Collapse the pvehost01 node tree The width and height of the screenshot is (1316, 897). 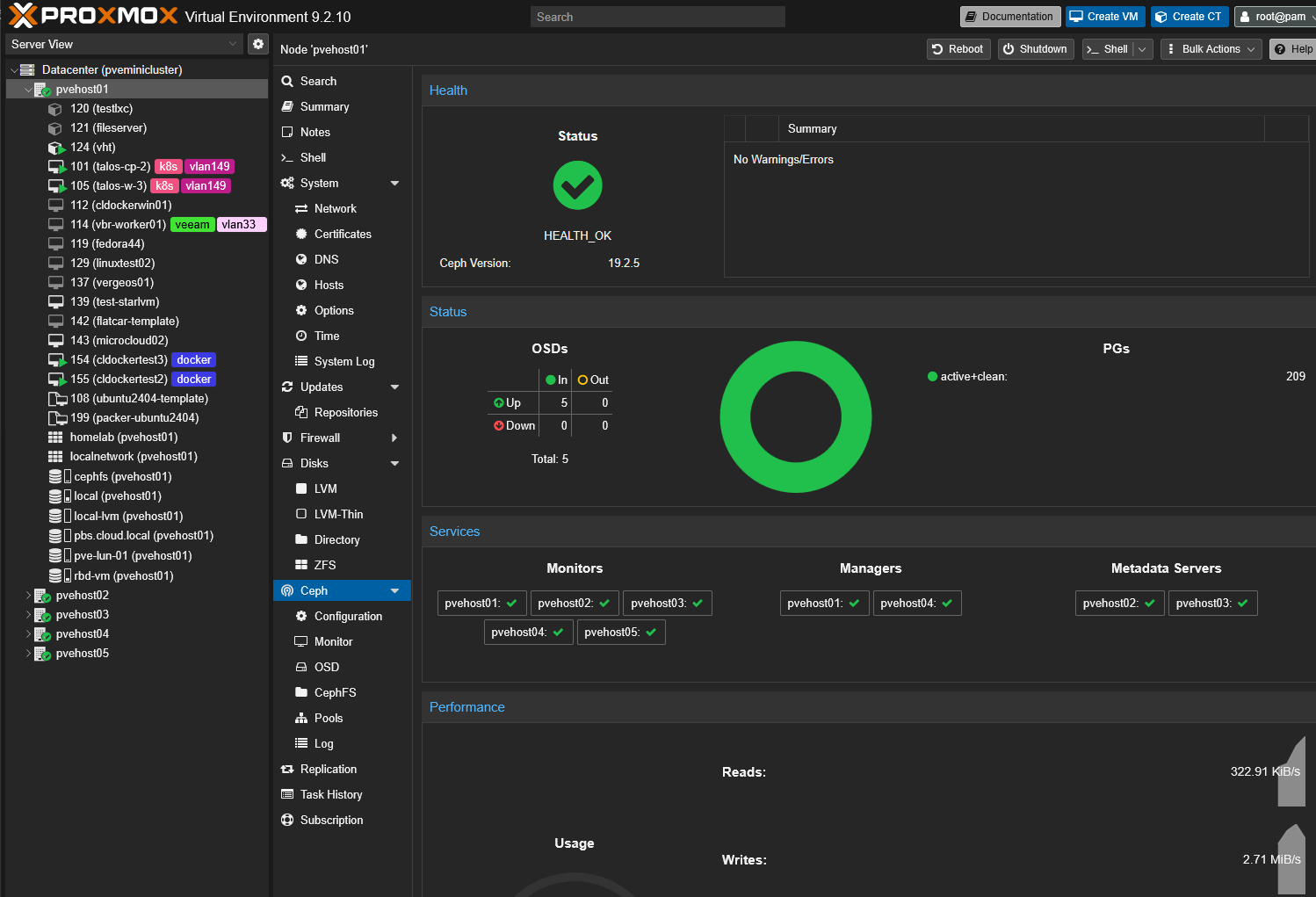tap(28, 90)
